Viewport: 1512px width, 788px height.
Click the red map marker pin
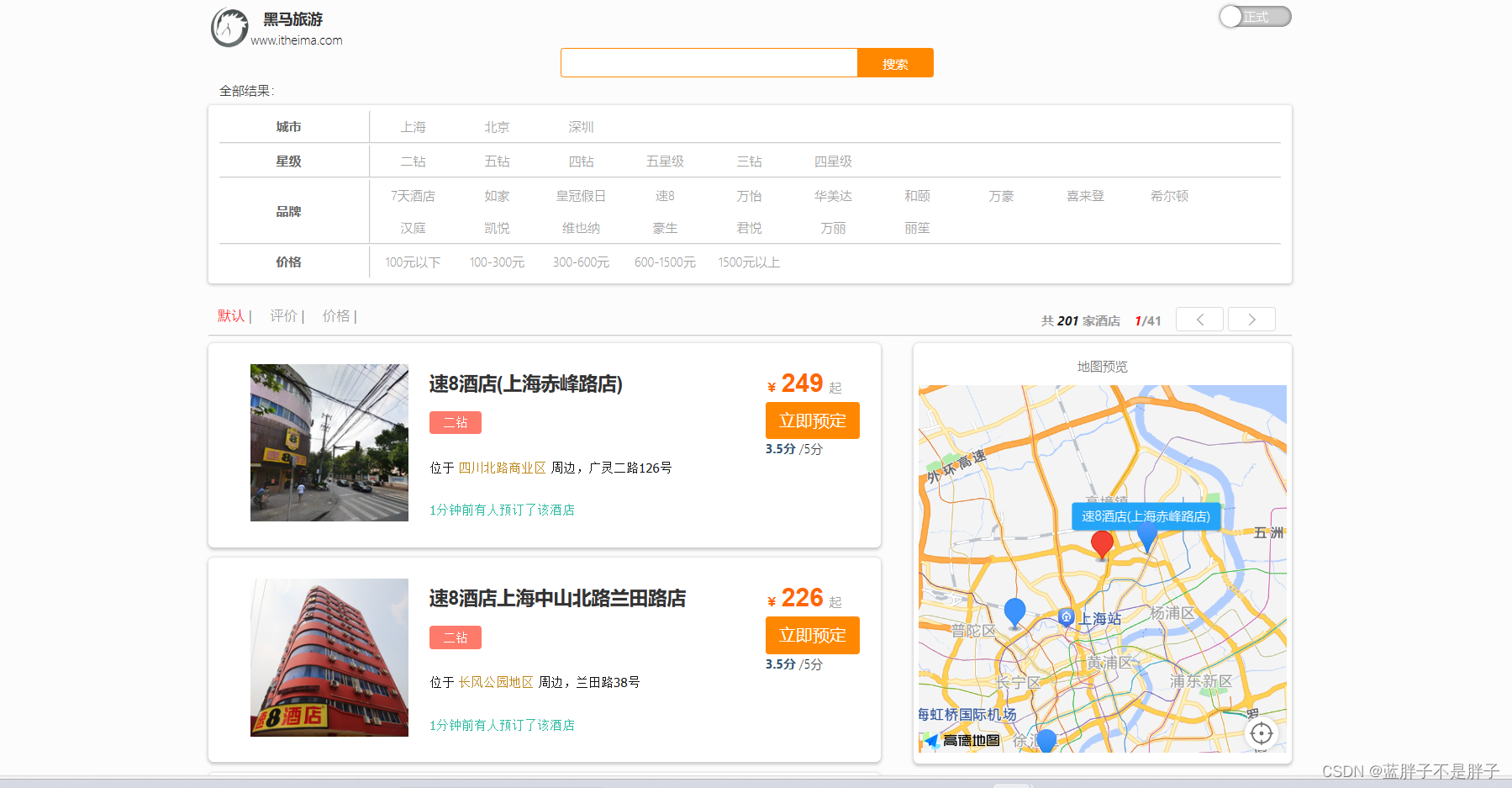coord(1102,544)
